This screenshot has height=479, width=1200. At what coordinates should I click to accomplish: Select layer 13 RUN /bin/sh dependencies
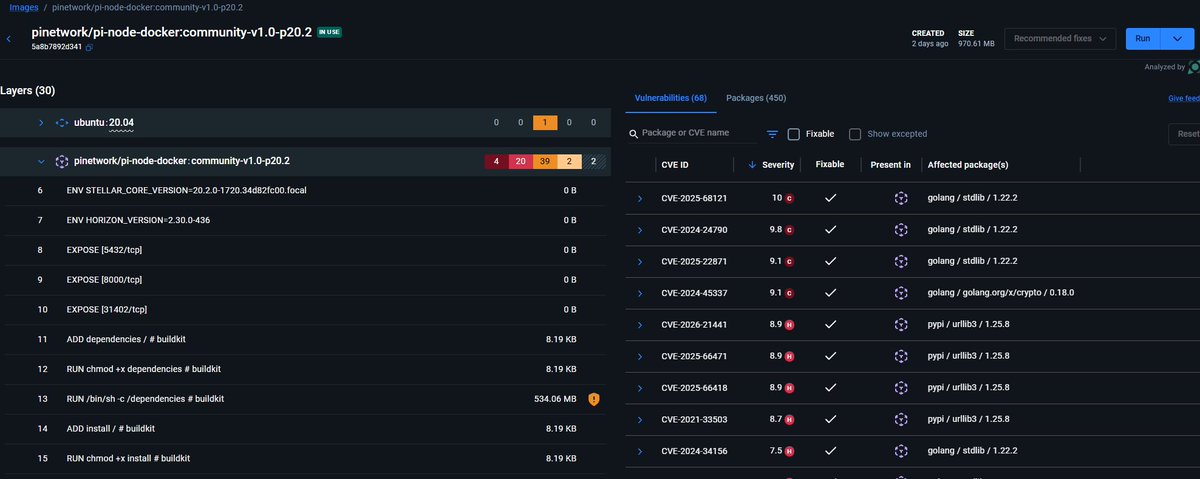pyautogui.click(x=305, y=399)
